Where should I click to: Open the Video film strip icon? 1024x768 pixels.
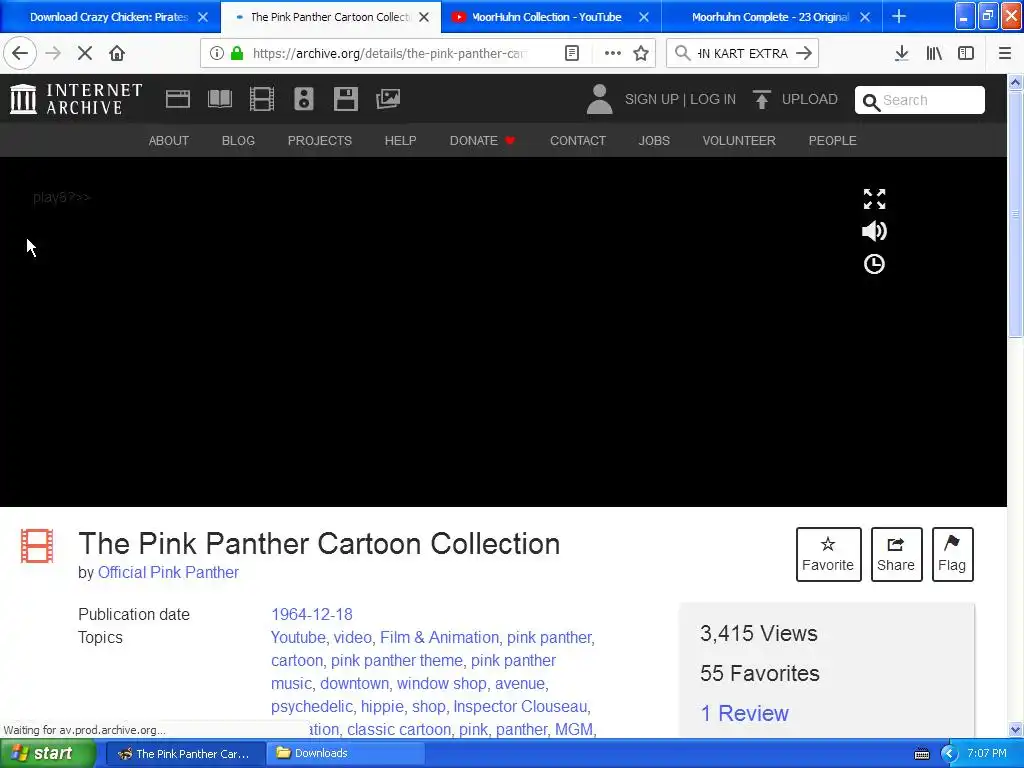pyautogui.click(x=262, y=99)
